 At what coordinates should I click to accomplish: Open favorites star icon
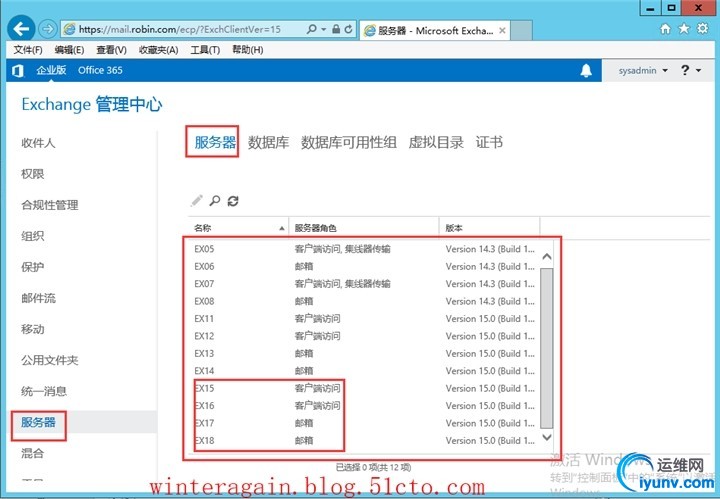pyautogui.click(x=684, y=29)
